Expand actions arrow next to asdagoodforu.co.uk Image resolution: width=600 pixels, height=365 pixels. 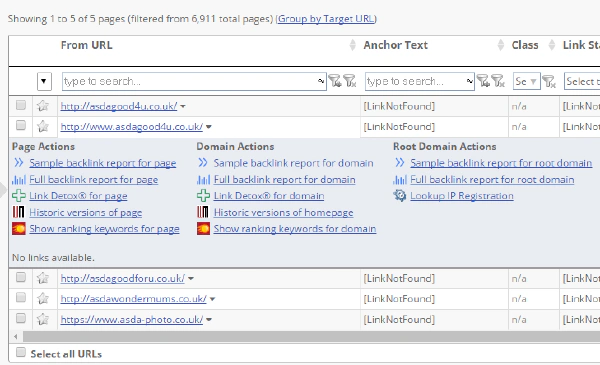[191, 279]
